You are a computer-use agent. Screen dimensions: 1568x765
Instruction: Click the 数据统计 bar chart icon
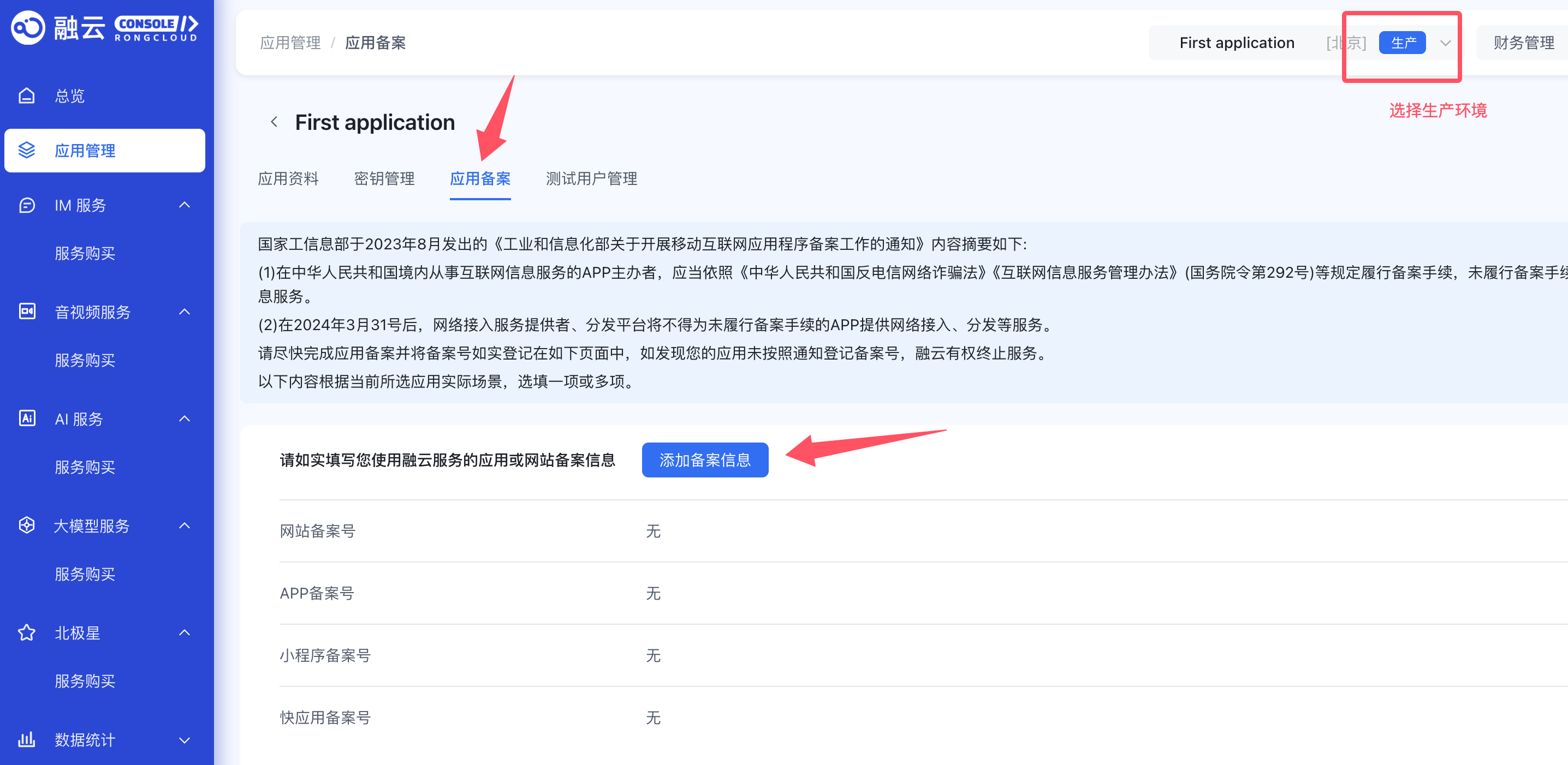point(27,739)
